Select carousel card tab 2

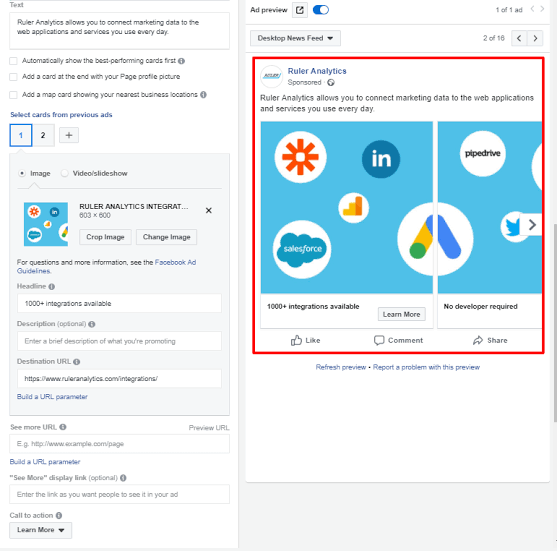point(43,135)
